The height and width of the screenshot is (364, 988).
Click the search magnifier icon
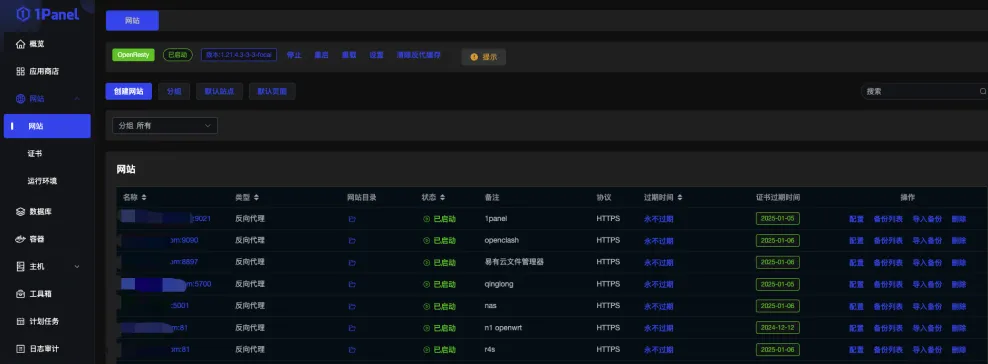(x=982, y=91)
